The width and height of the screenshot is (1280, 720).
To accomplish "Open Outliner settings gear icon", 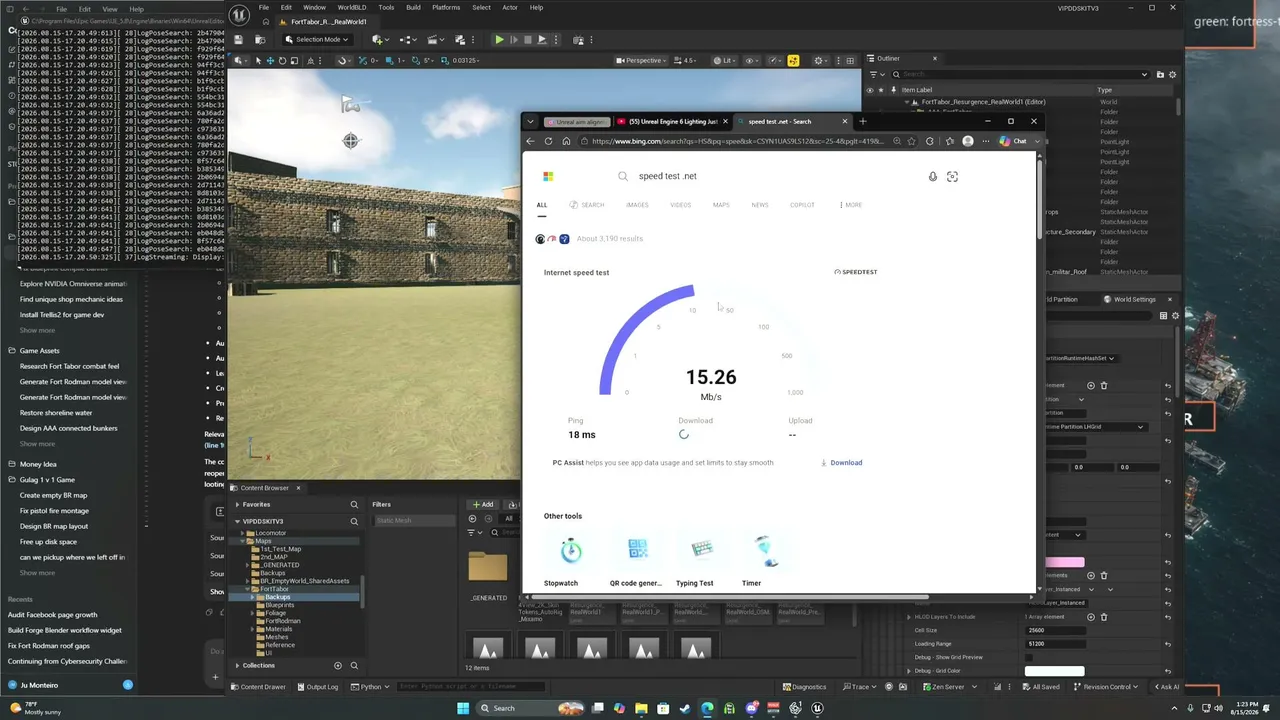I will [x=1172, y=74].
